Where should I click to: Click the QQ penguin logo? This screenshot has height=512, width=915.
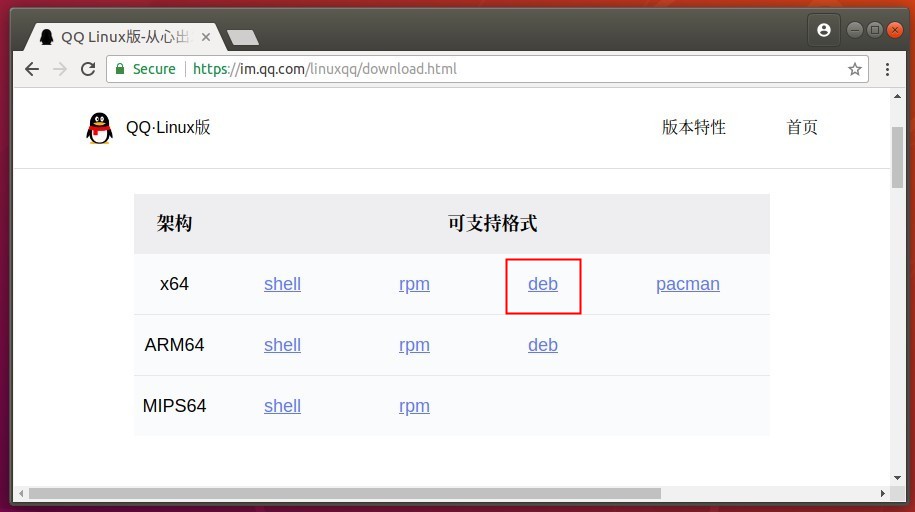point(99,128)
